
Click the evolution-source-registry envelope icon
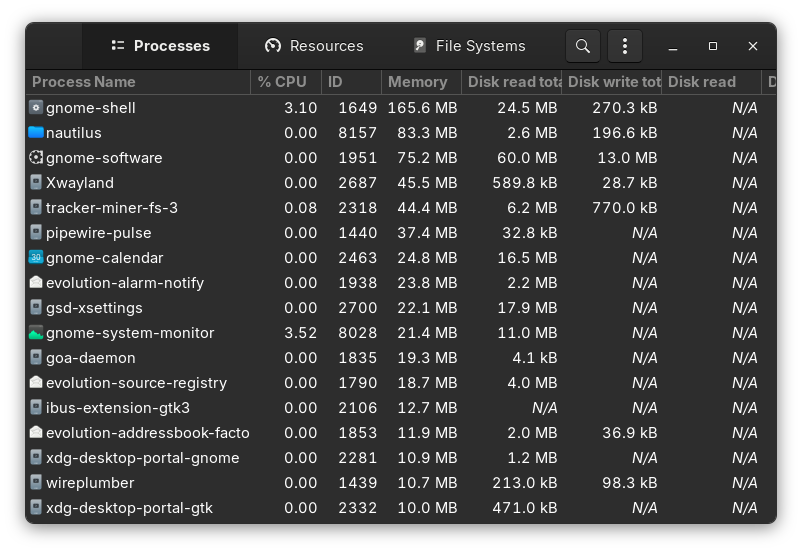click(x=36, y=383)
